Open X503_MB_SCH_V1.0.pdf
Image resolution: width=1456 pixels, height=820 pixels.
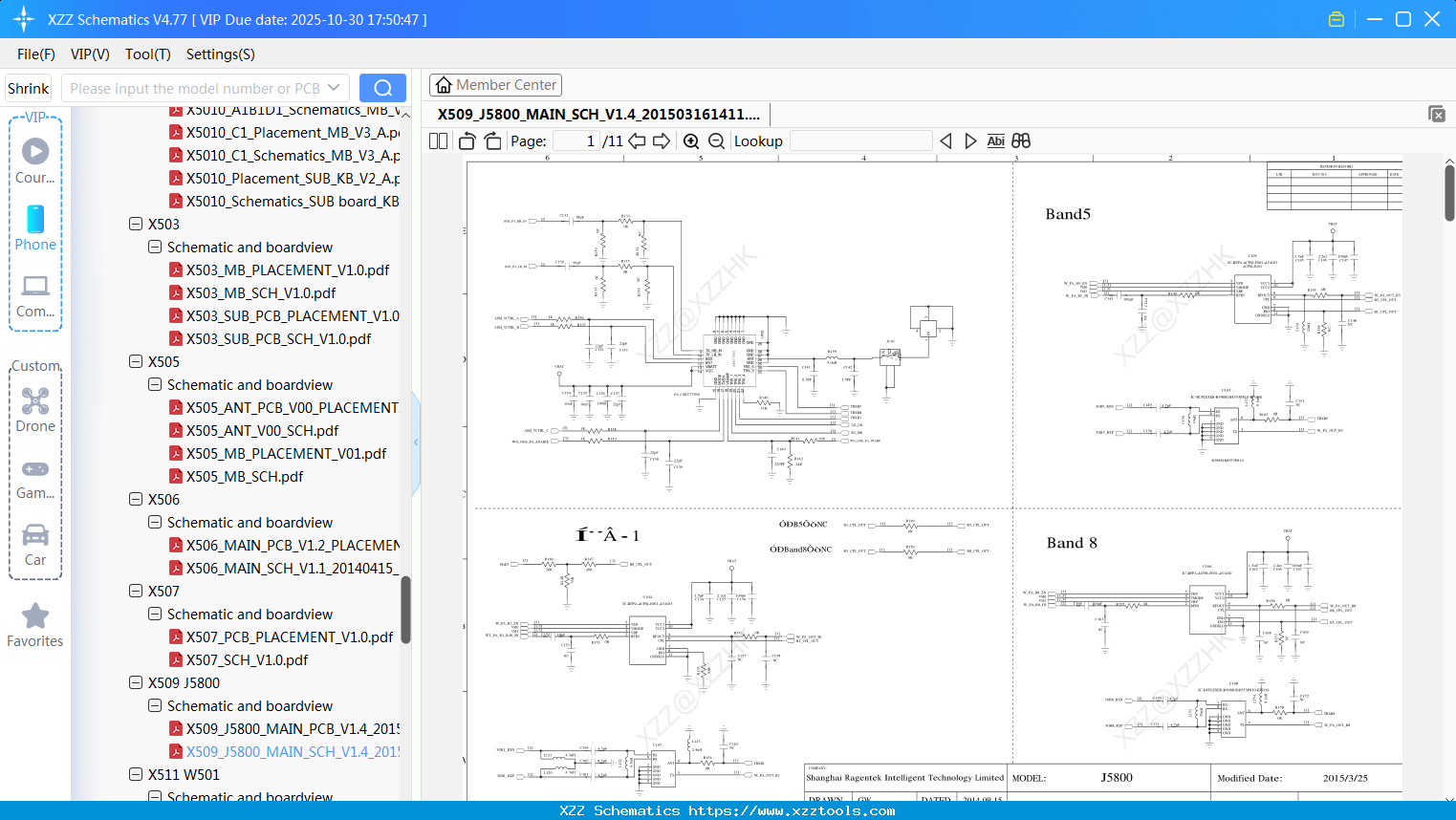(x=261, y=293)
